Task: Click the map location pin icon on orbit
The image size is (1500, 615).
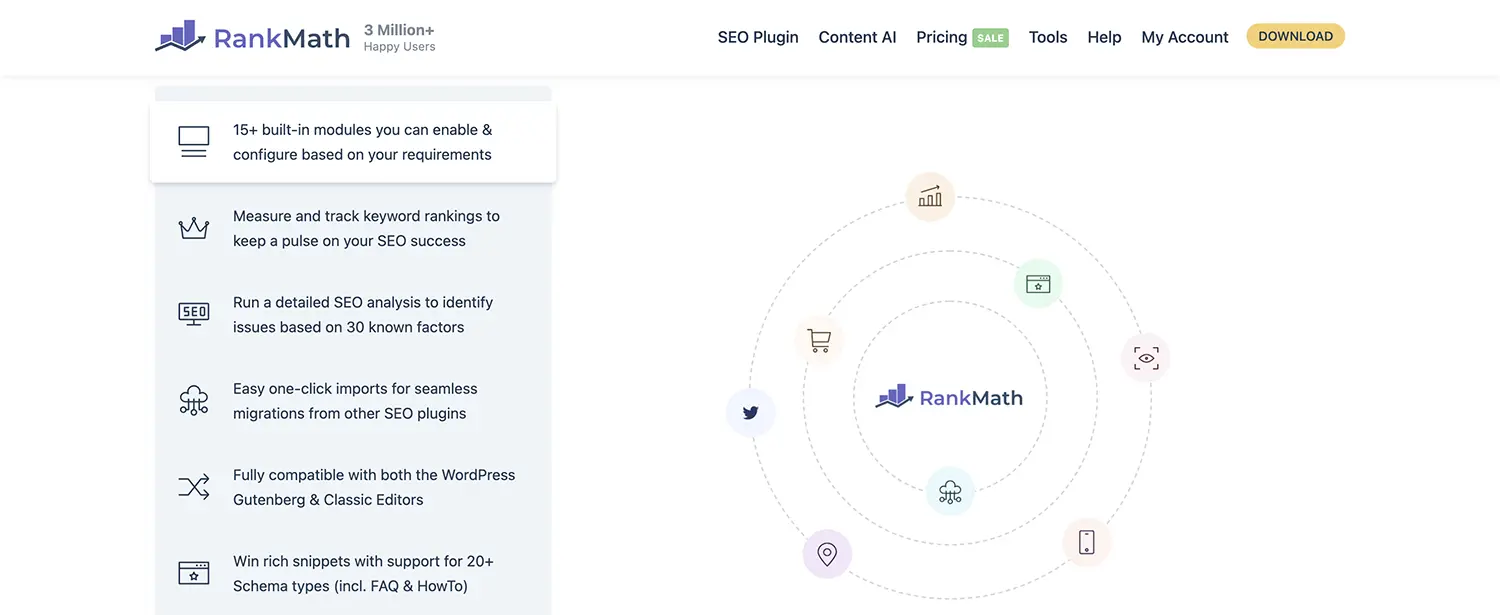Action: point(827,554)
